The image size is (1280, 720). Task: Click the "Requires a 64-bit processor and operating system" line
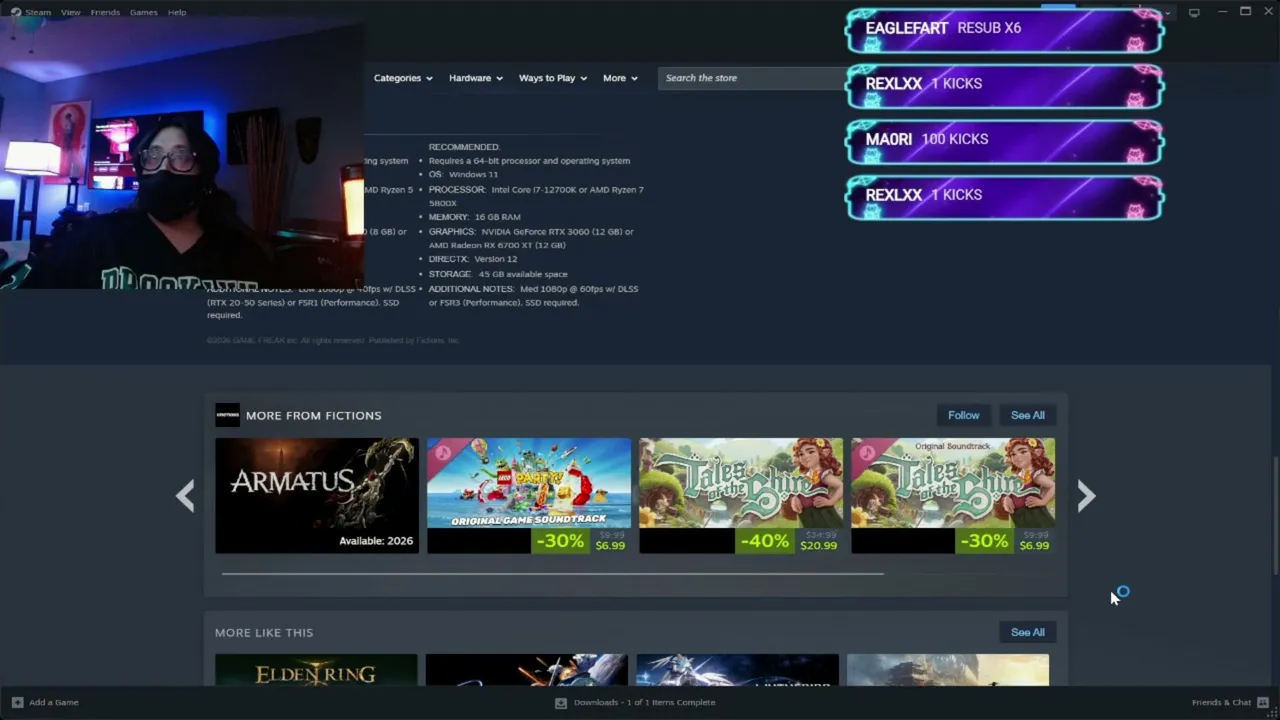[529, 161]
